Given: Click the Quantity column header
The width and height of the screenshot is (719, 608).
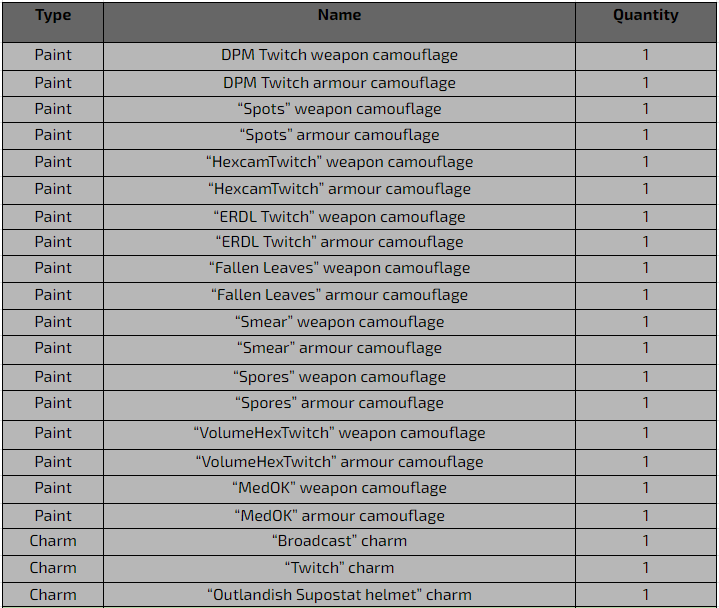Looking at the screenshot, I should pos(646,15).
